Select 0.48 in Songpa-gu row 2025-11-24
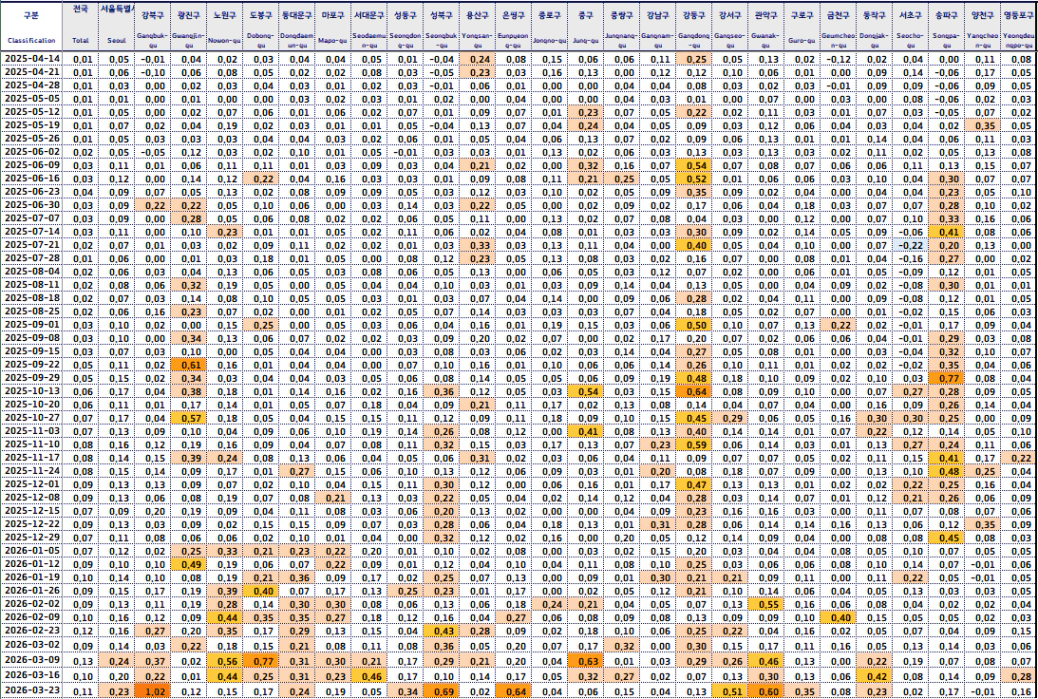Viewport: 1038px width, 699px height. click(945, 471)
